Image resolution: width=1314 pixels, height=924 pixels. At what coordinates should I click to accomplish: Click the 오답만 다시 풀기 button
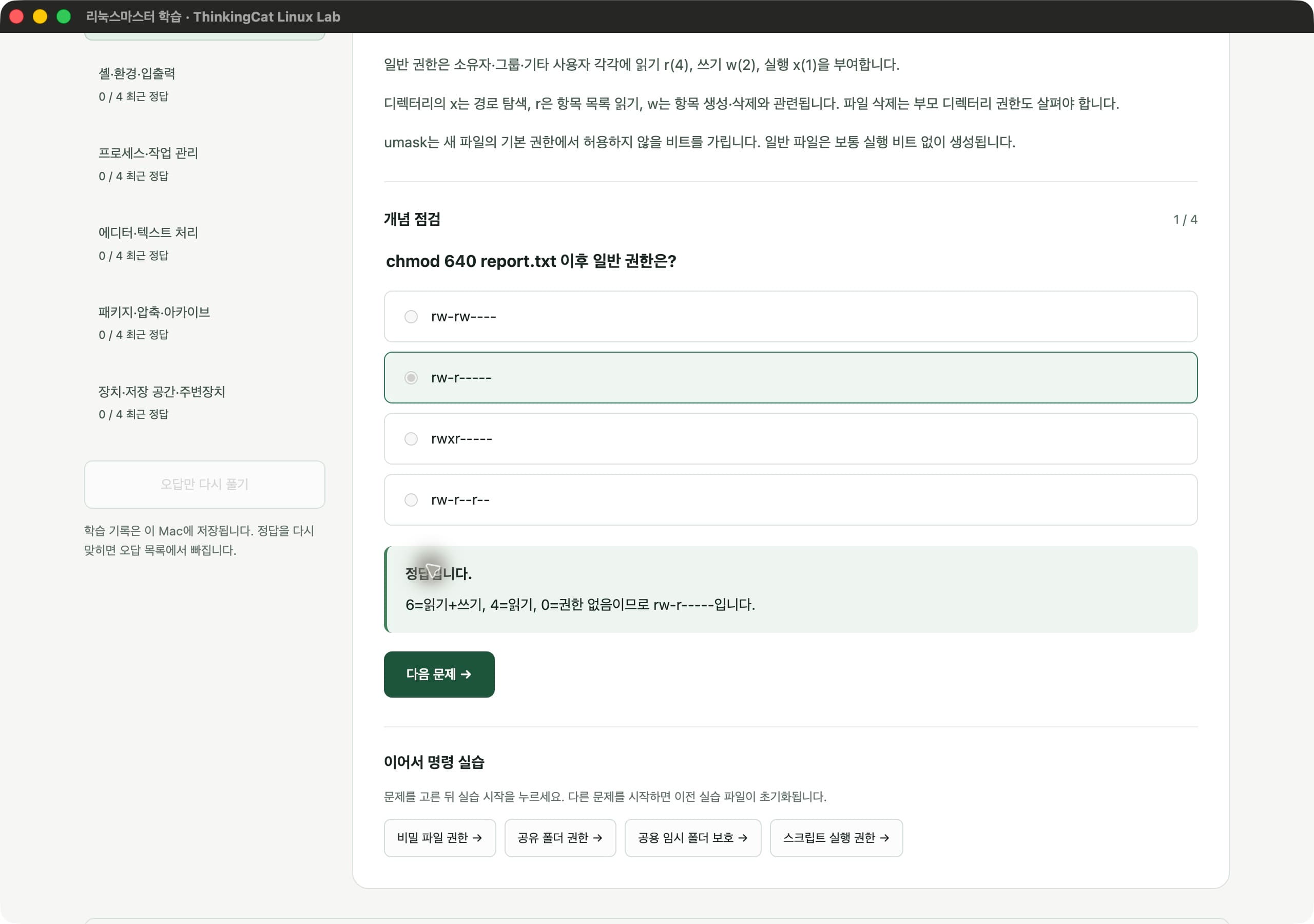tap(204, 484)
